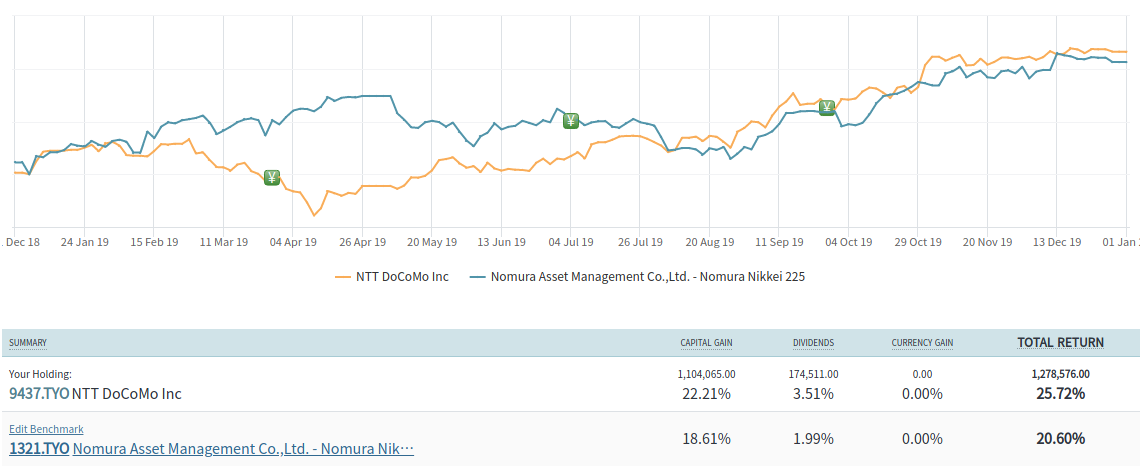Select the 25.72% total return value
1145x469 pixels.
pos(1060,394)
